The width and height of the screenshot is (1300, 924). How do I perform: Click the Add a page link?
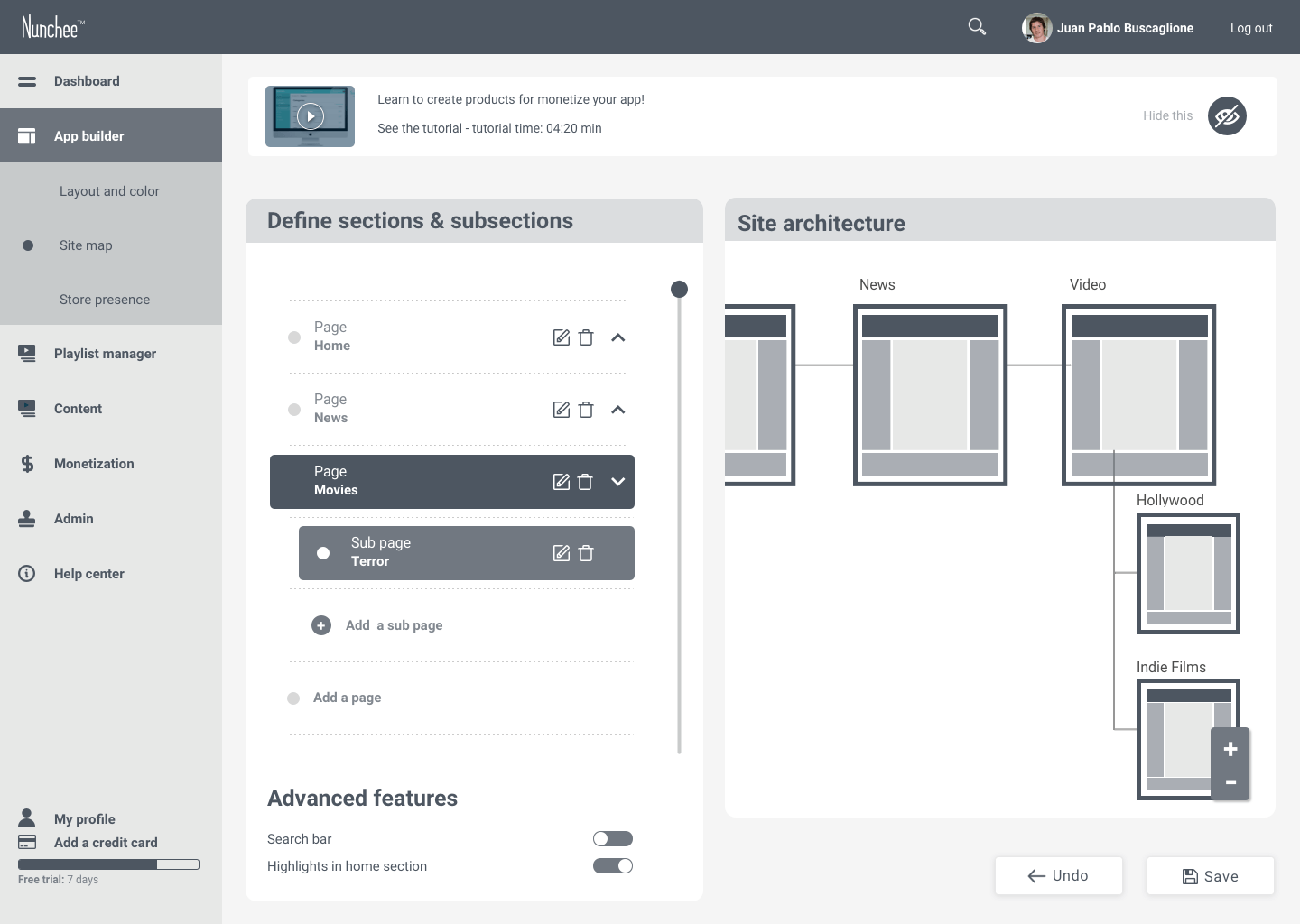click(348, 698)
